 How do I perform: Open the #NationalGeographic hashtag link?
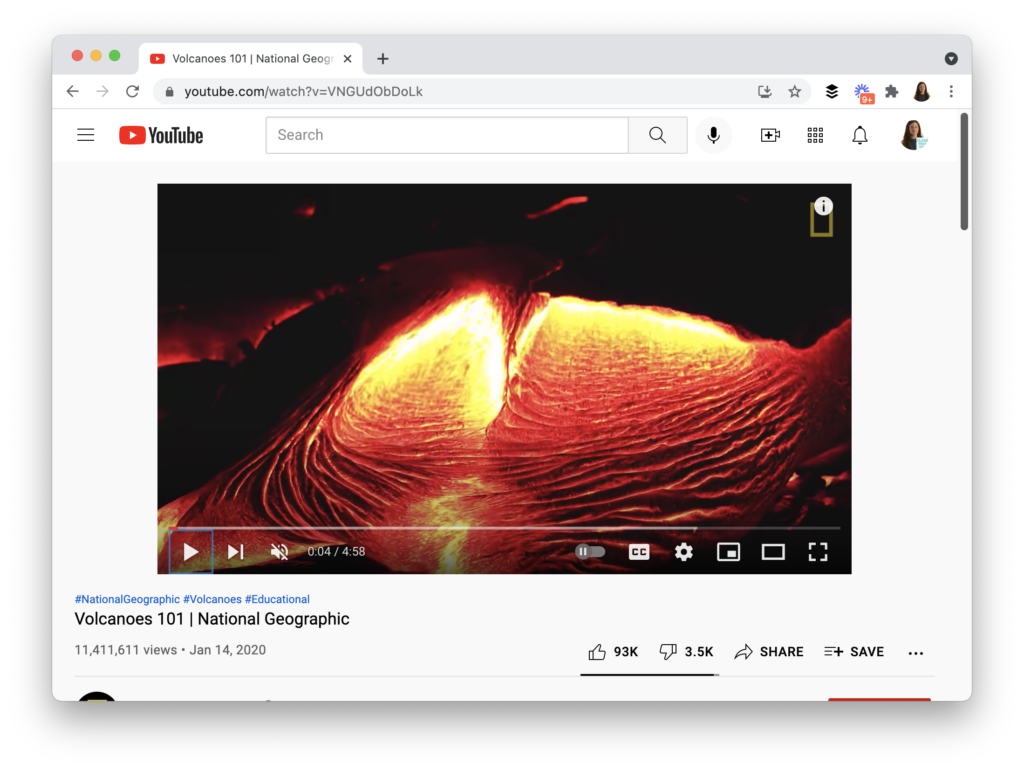click(x=127, y=598)
